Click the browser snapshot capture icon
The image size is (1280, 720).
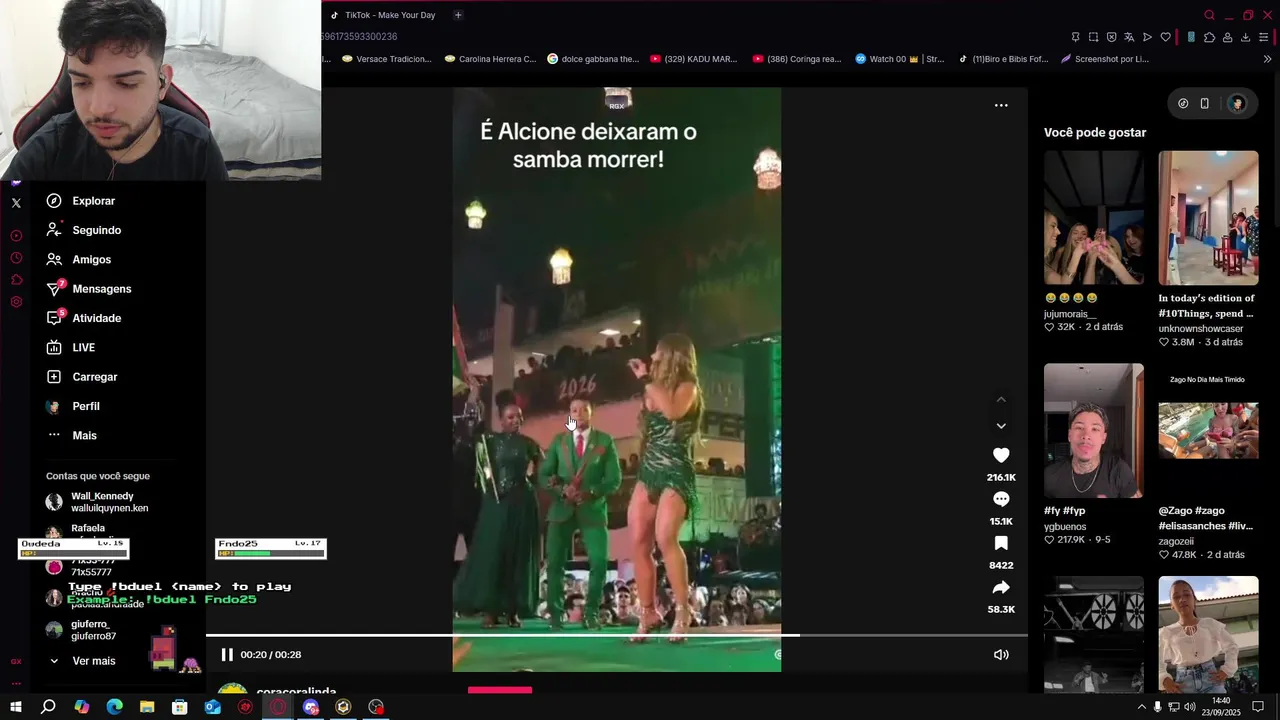[1093, 37]
